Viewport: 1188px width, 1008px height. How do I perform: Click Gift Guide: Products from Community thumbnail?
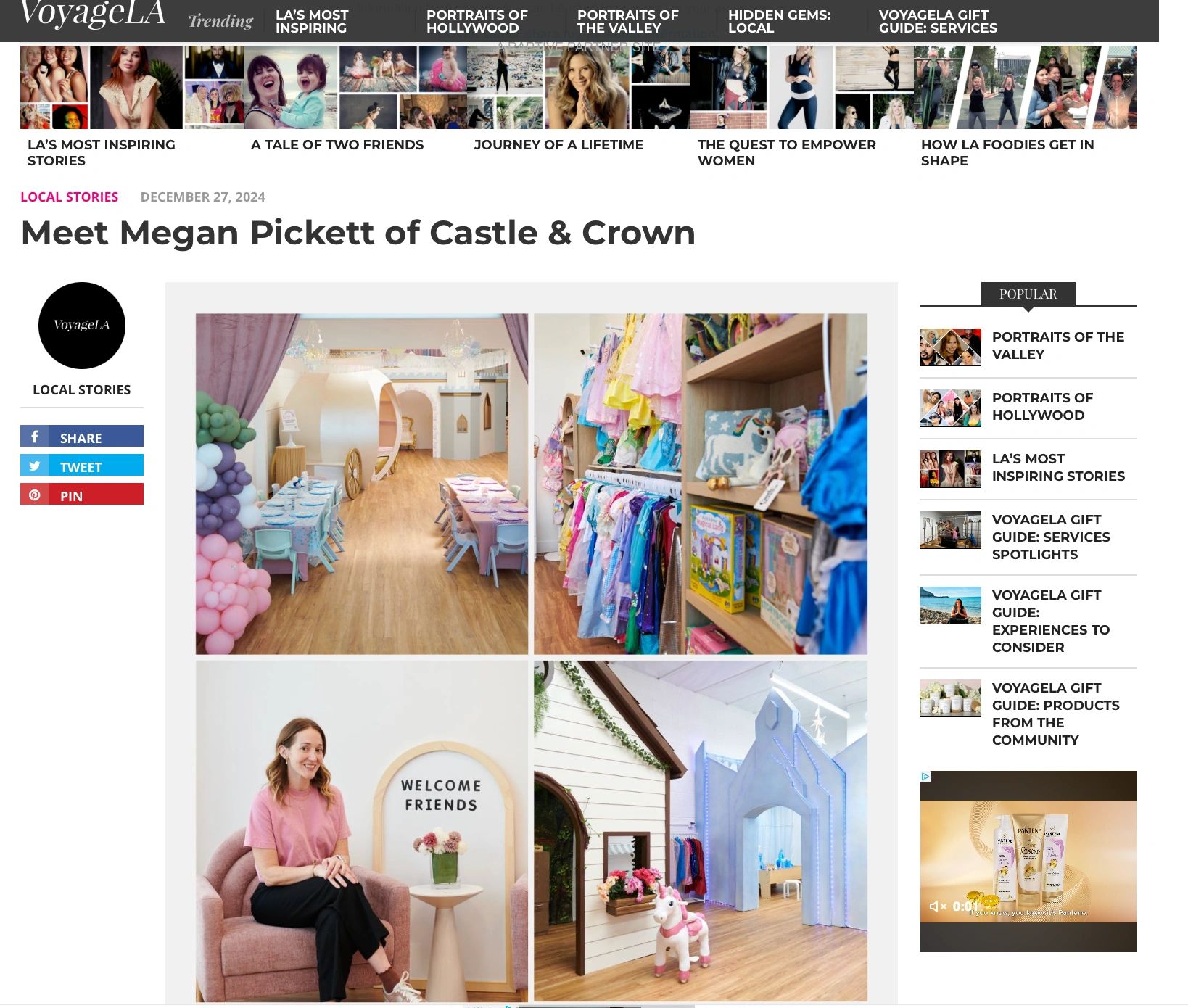[950, 698]
